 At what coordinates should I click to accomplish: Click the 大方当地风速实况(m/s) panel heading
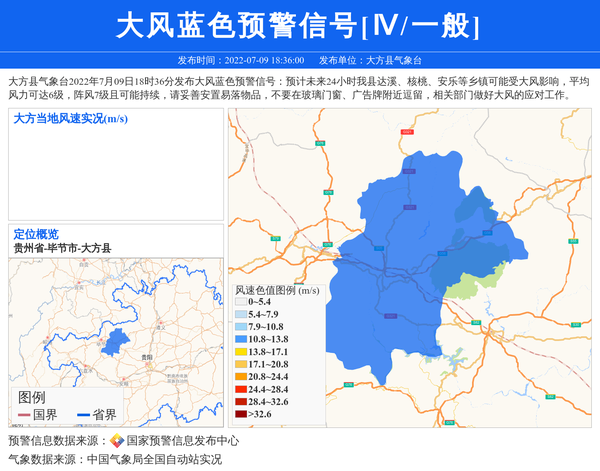pyautogui.click(x=70, y=119)
